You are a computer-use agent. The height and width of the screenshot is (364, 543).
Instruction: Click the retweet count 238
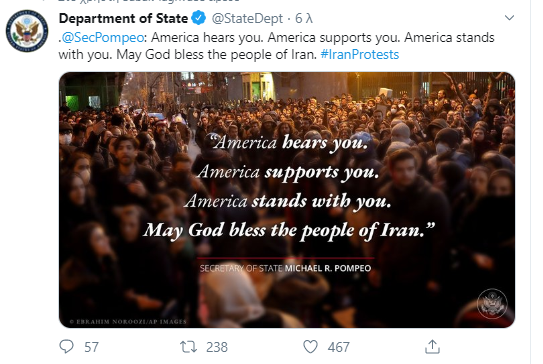click(x=217, y=347)
